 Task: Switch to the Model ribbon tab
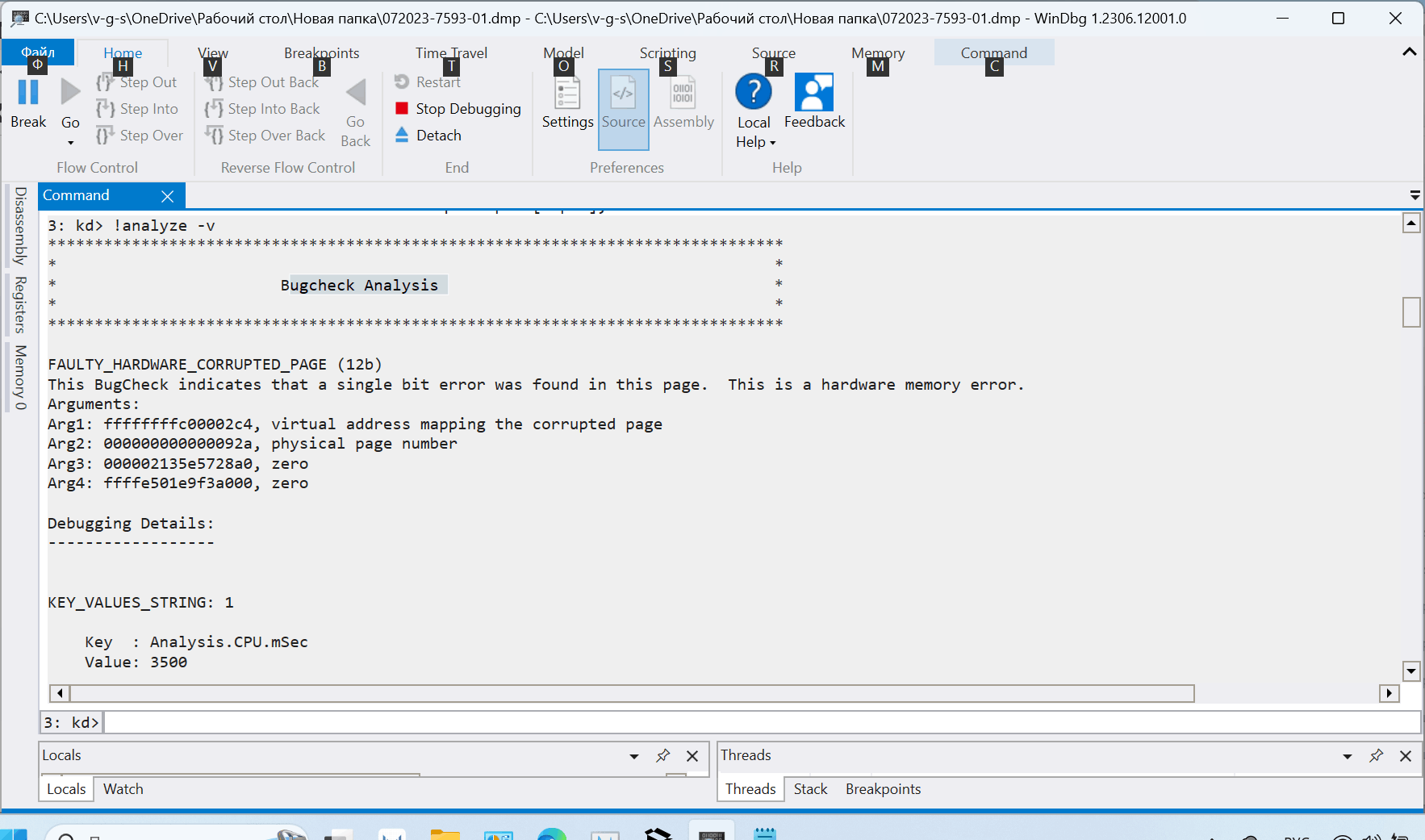pyautogui.click(x=563, y=53)
